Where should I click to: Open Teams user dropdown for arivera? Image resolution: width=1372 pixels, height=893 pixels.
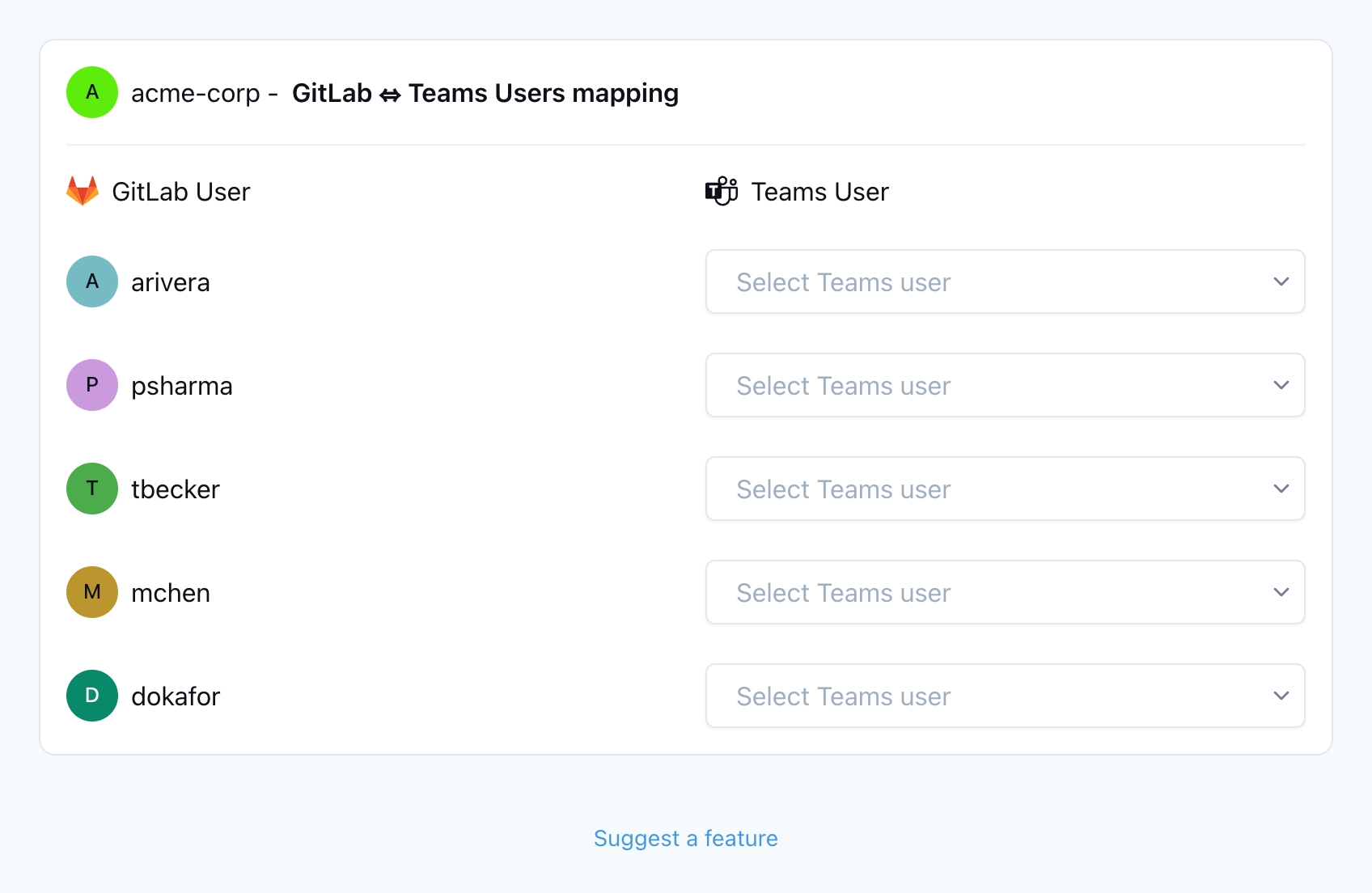click(x=1006, y=281)
